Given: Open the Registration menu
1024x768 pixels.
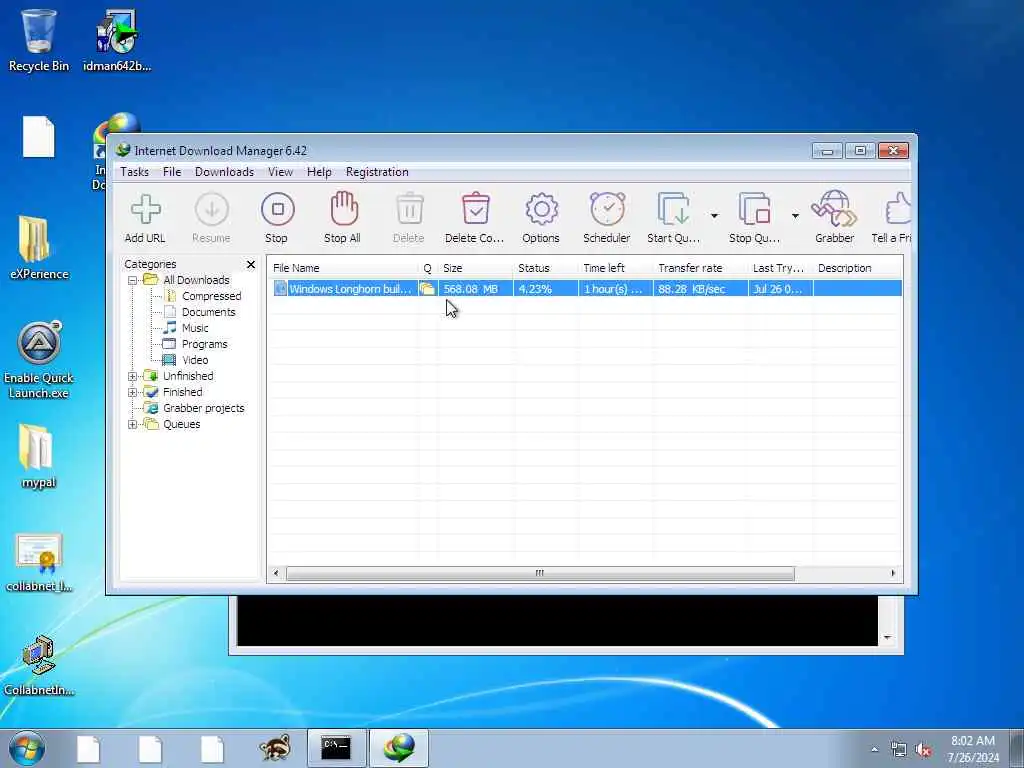Looking at the screenshot, I should point(377,172).
